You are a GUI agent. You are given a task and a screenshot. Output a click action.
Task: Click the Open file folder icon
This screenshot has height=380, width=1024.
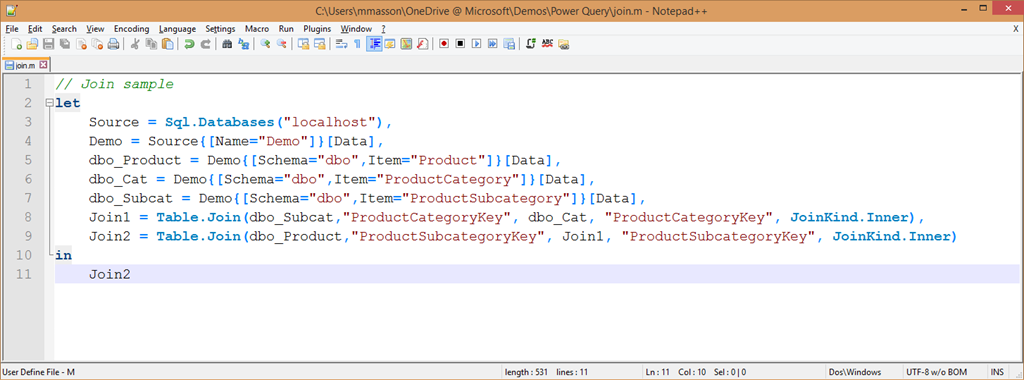(33, 44)
